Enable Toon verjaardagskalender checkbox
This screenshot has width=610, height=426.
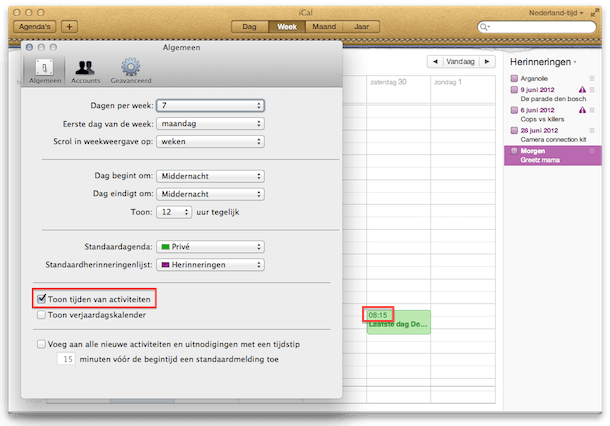click(41, 315)
